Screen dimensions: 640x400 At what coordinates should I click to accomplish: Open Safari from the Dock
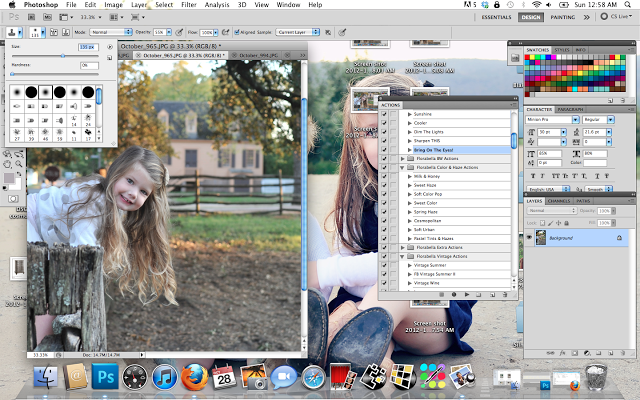(x=313, y=378)
